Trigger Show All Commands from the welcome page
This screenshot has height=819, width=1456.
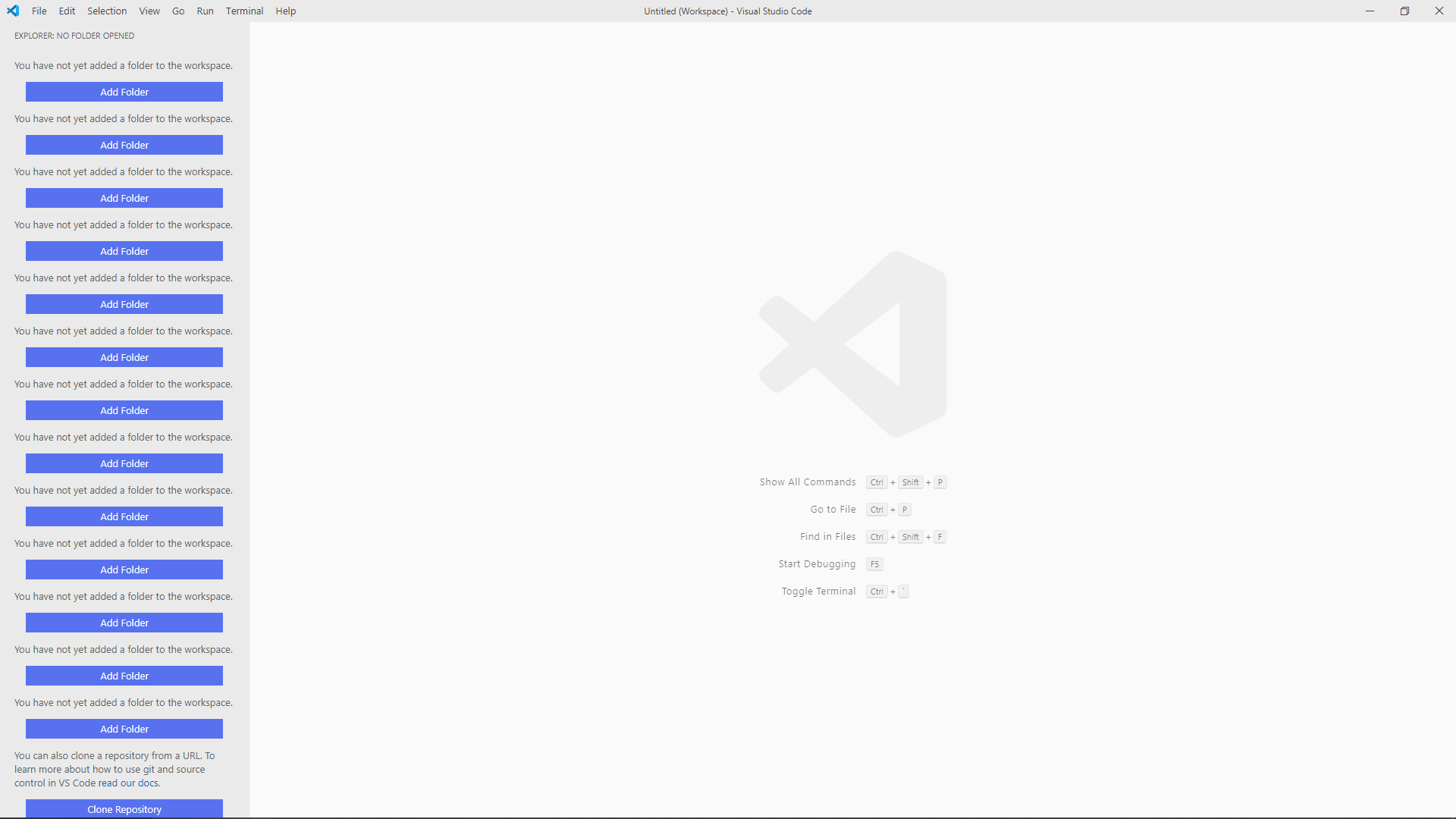pos(807,482)
